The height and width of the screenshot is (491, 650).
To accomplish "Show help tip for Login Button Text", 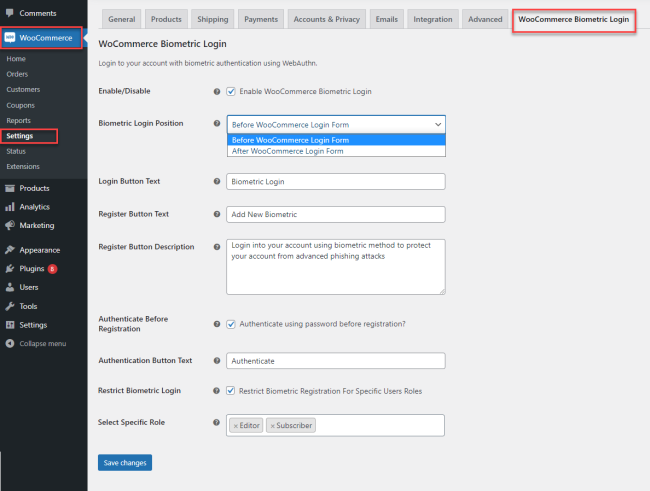I will coord(217,181).
